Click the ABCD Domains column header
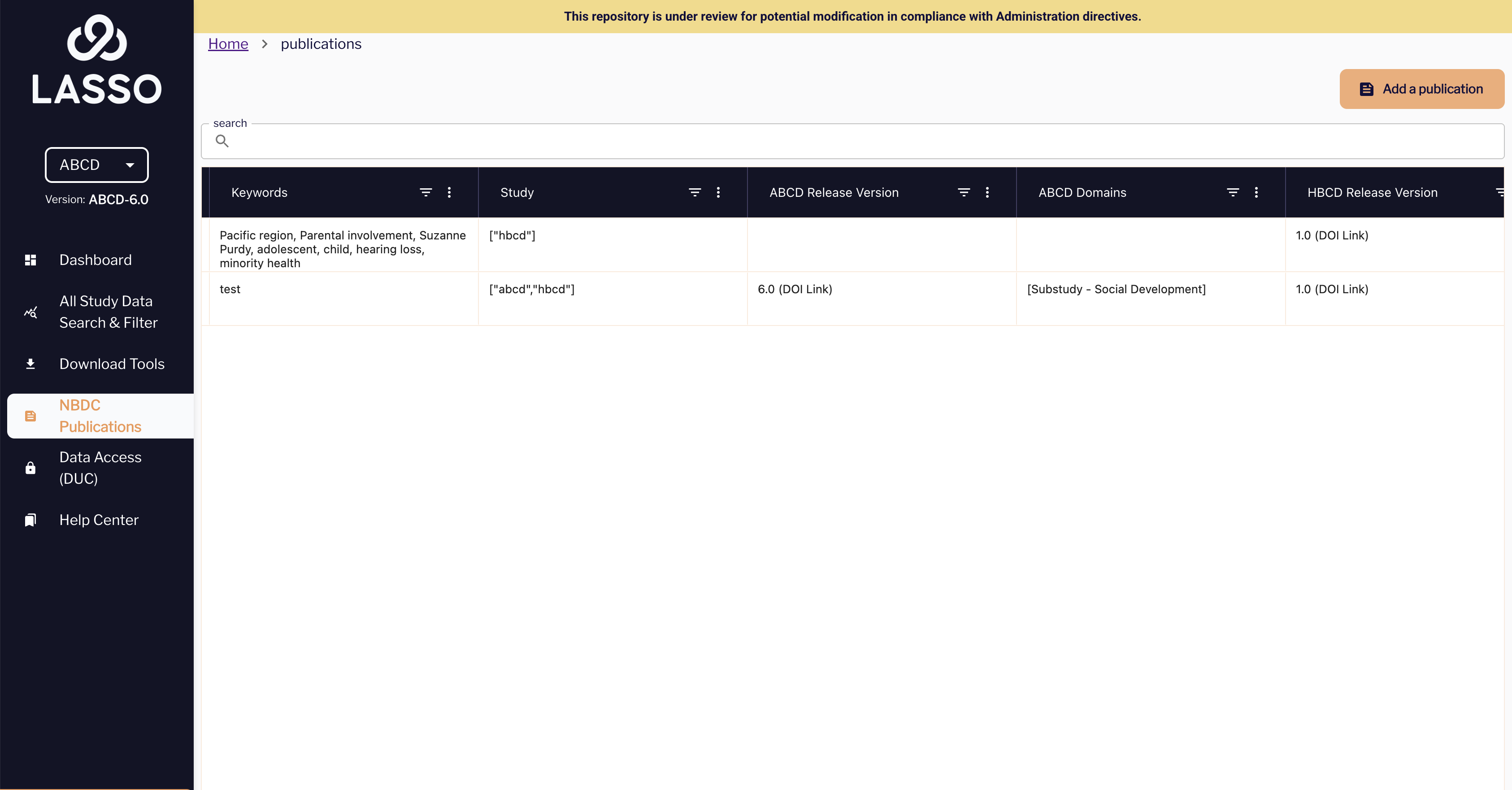The width and height of the screenshot is (1512, 790). [x=1082, y=192]
